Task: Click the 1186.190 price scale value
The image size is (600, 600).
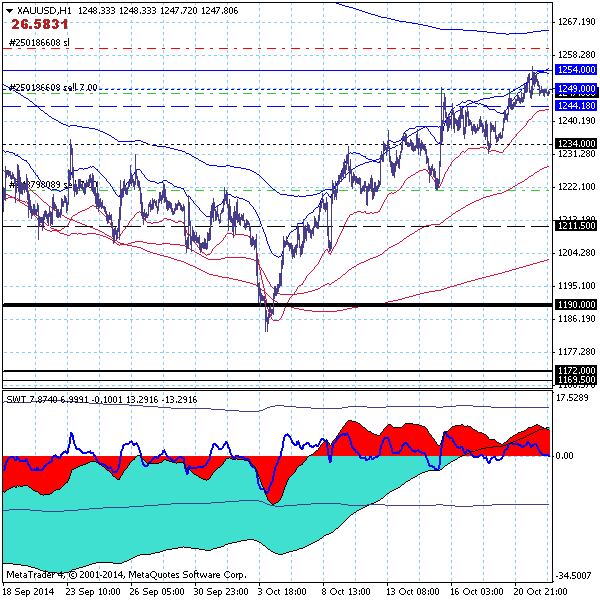Action: 577,319
